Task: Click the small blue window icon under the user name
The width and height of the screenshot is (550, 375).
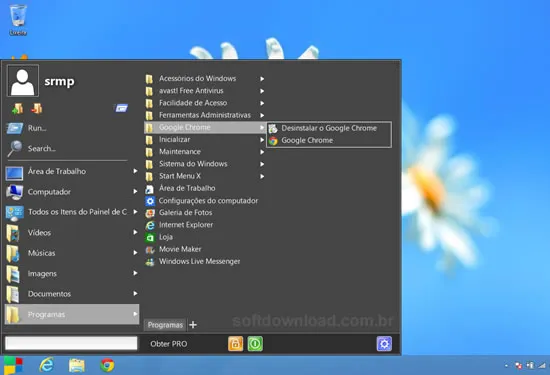Action: 121,108
